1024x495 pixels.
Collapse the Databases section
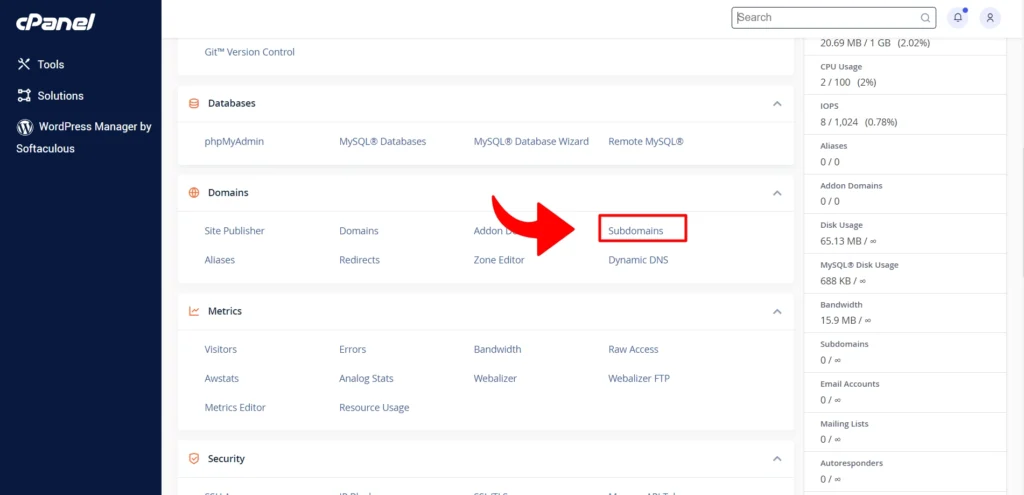776,103
